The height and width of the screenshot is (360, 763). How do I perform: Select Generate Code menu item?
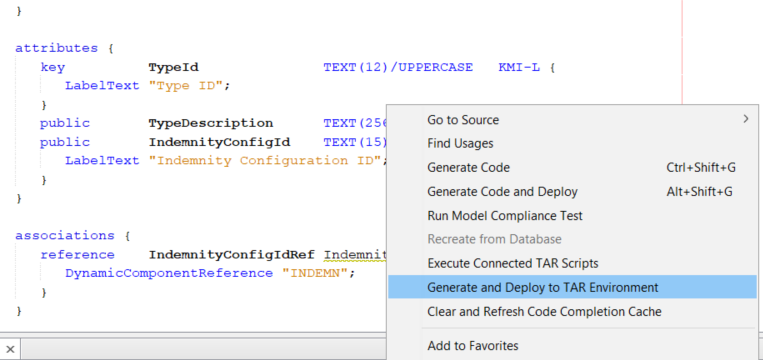(573, 168)
